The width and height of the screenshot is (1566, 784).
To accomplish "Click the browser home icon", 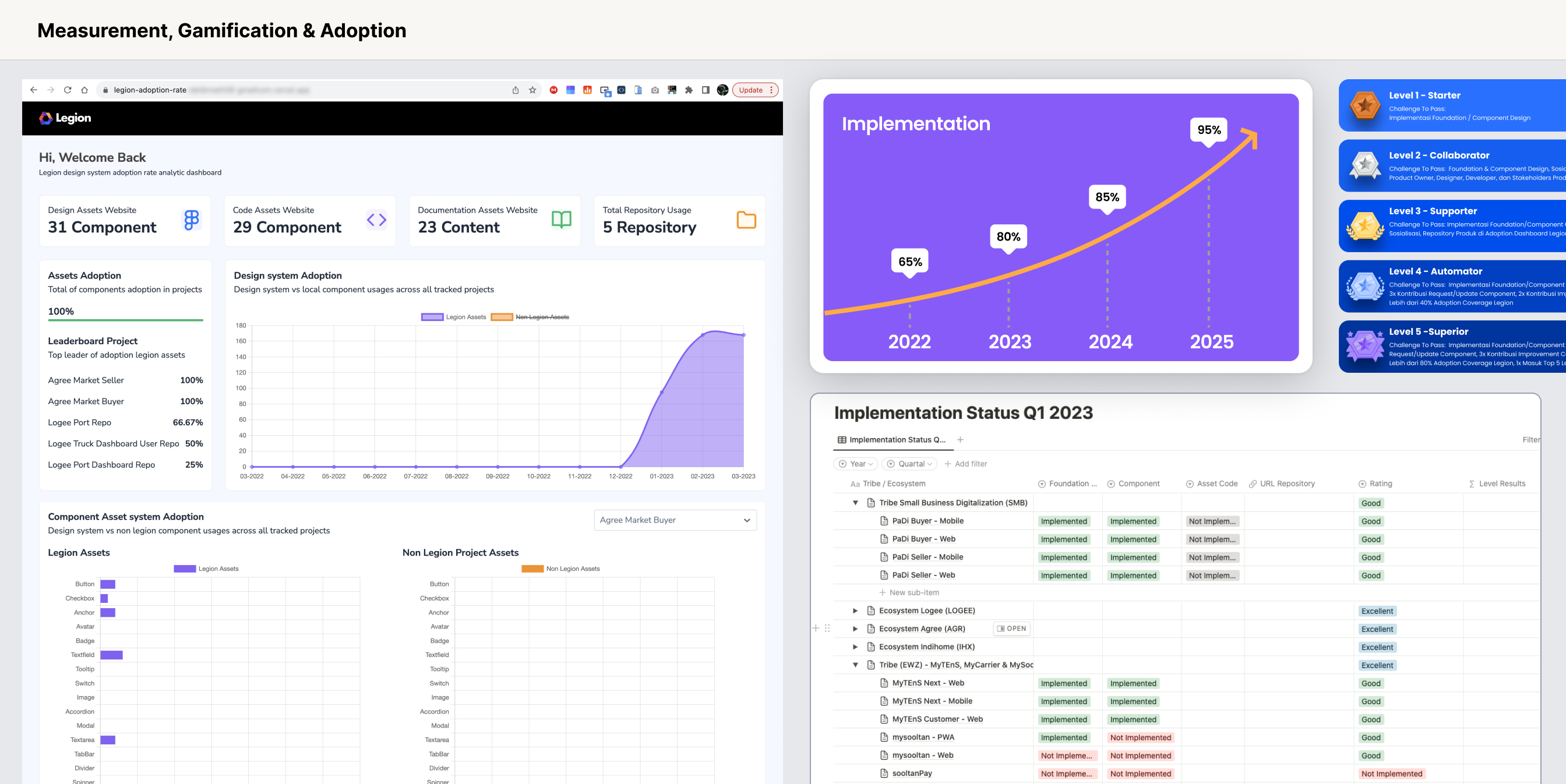I will [84, 90].
